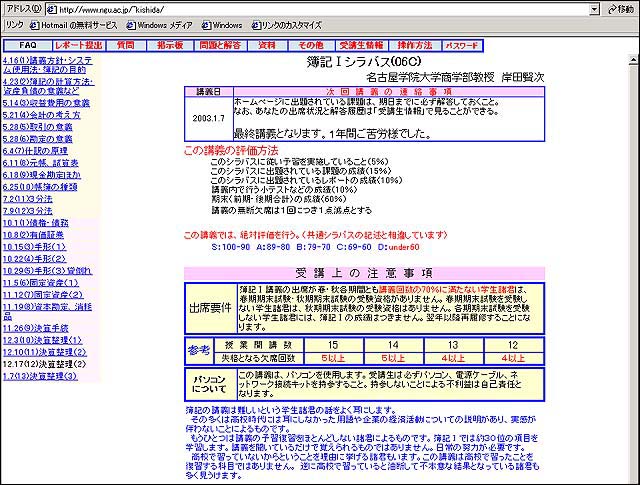
Task: Open the 6.4(7) 仕訳の原理 link
Action: [35, 151]
